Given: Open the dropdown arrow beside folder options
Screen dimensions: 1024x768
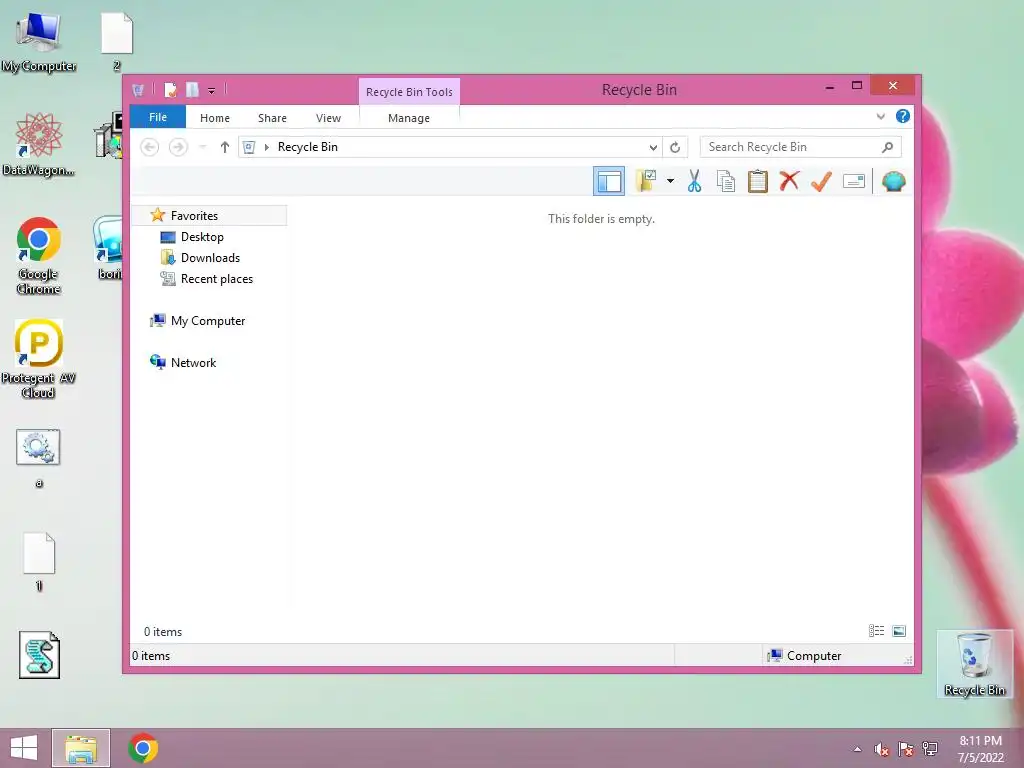Looking at the screenshot, I should 670,181.
